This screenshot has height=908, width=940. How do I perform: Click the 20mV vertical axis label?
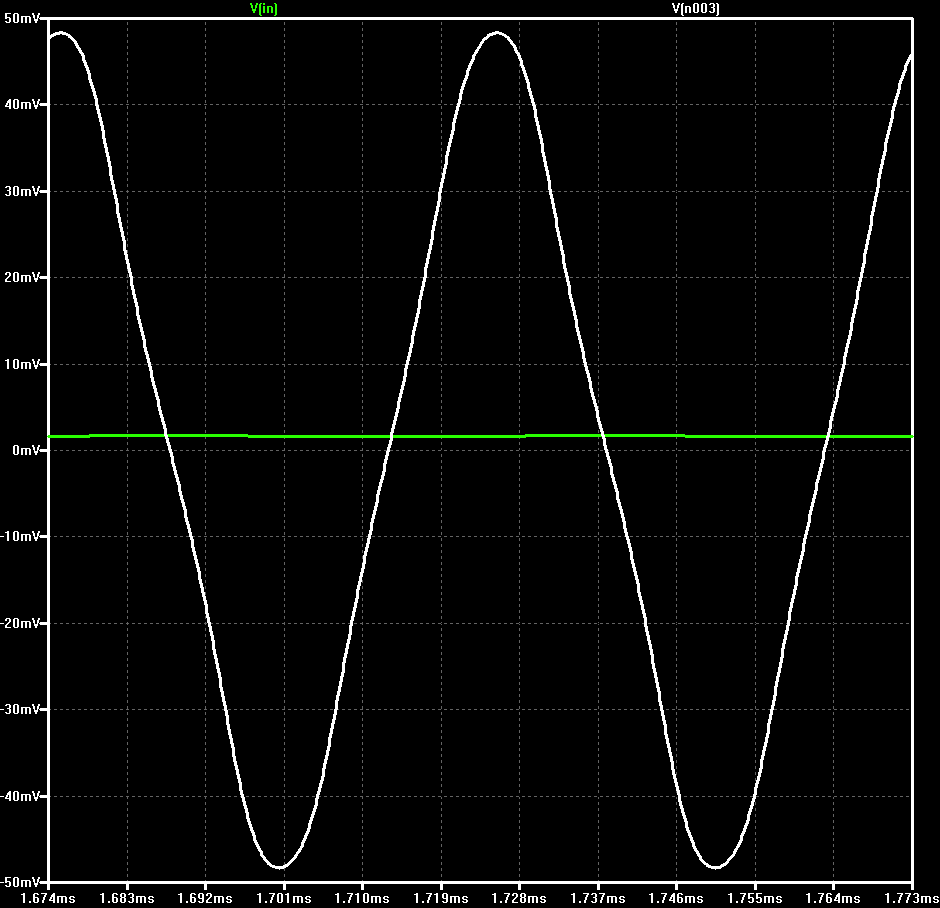pos(22,277)
